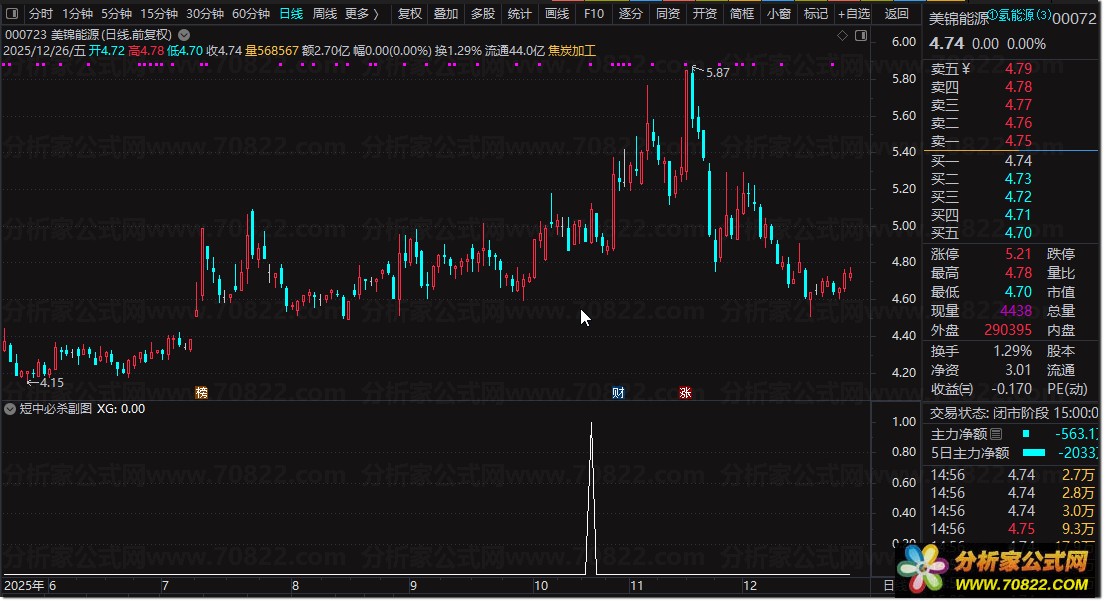
Task: Add stock via +自选 button
Action: pos(853,14)
